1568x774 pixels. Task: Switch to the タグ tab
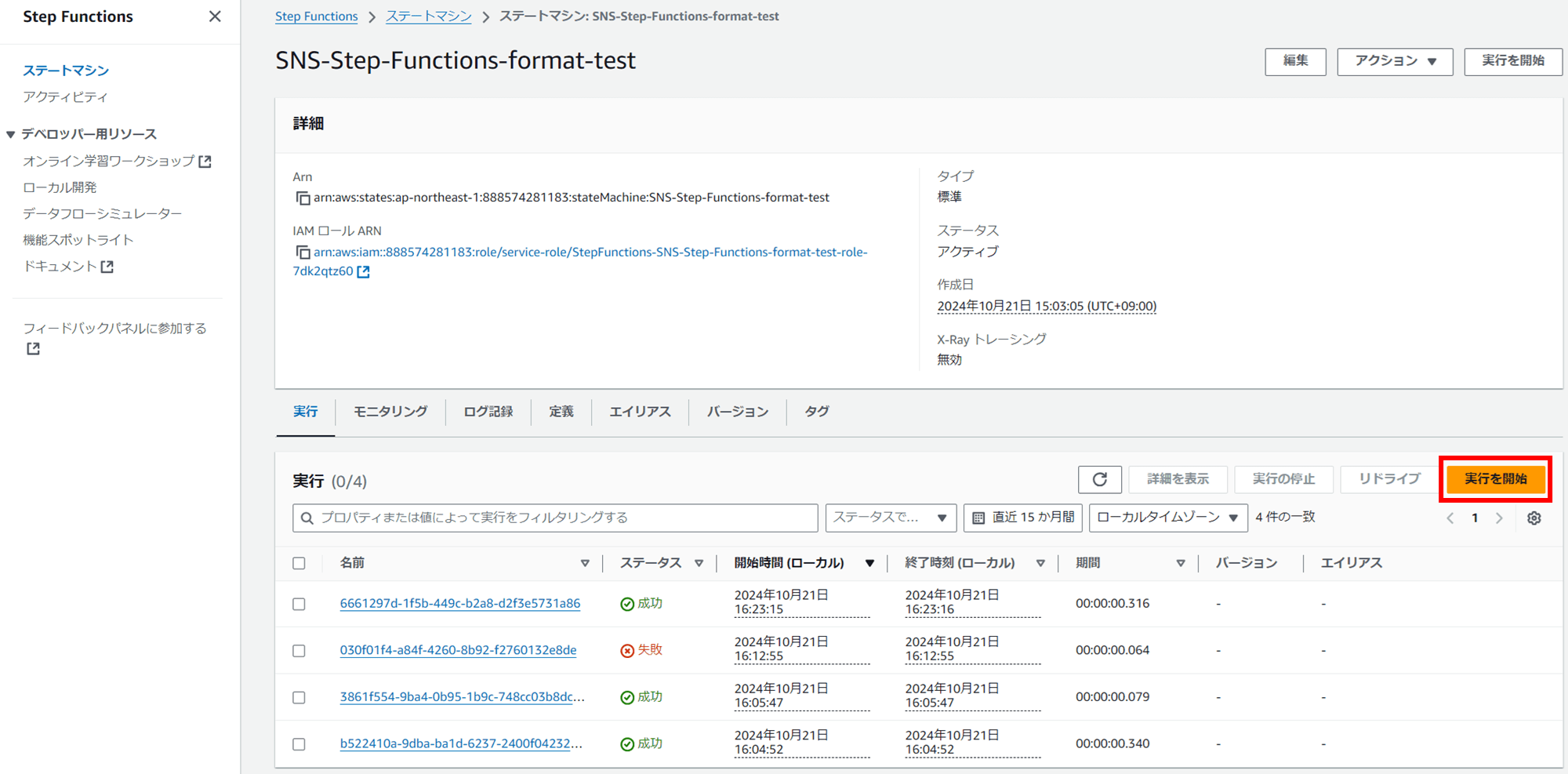pos(817,412)
